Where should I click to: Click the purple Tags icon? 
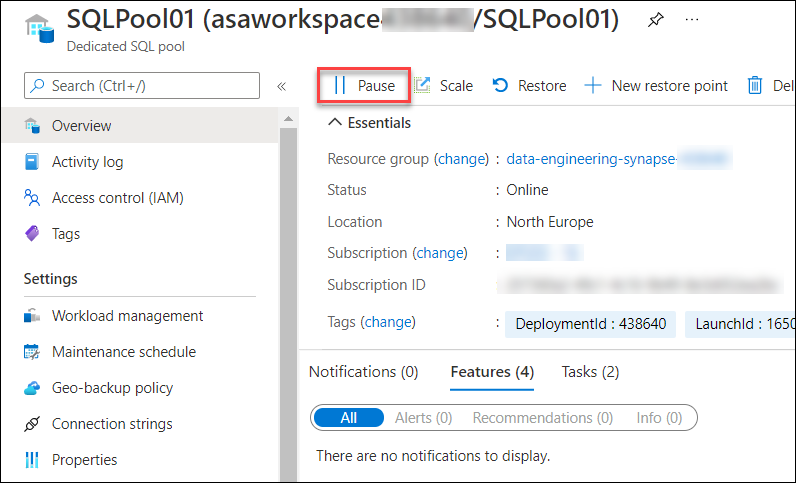click(x=32, y=234)
